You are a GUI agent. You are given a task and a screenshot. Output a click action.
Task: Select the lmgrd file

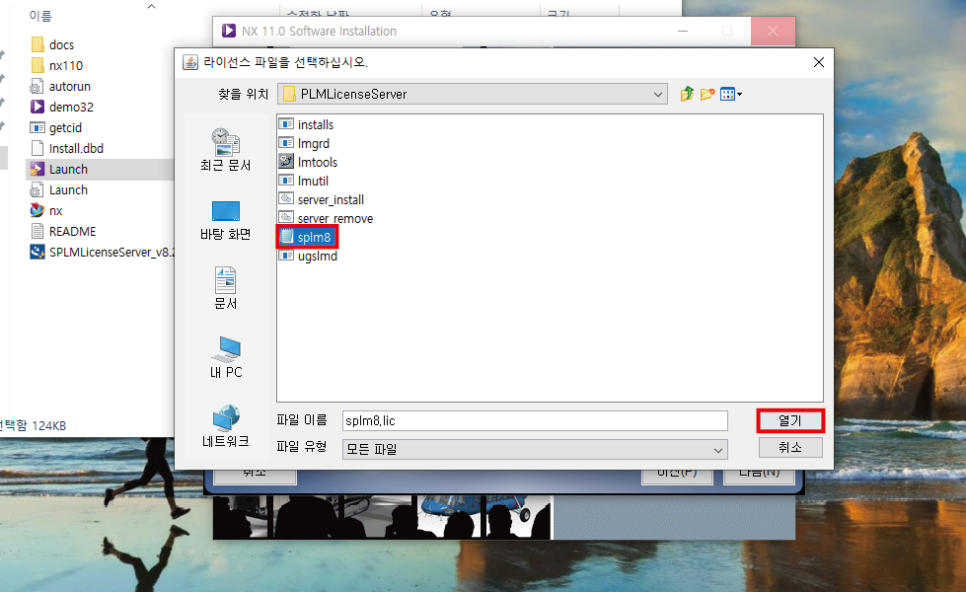(304, 144)
